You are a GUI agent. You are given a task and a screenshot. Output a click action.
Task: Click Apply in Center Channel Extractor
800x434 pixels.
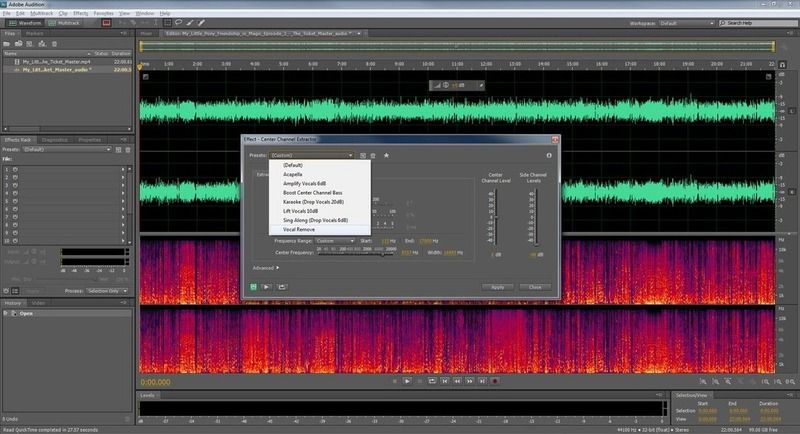coord(497,287)
